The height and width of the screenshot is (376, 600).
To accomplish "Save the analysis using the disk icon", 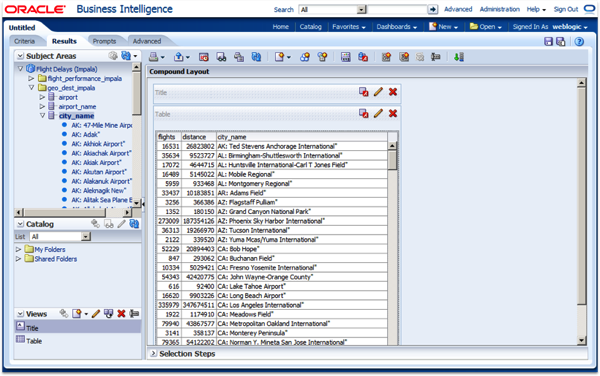I will (x=548, y=41).
